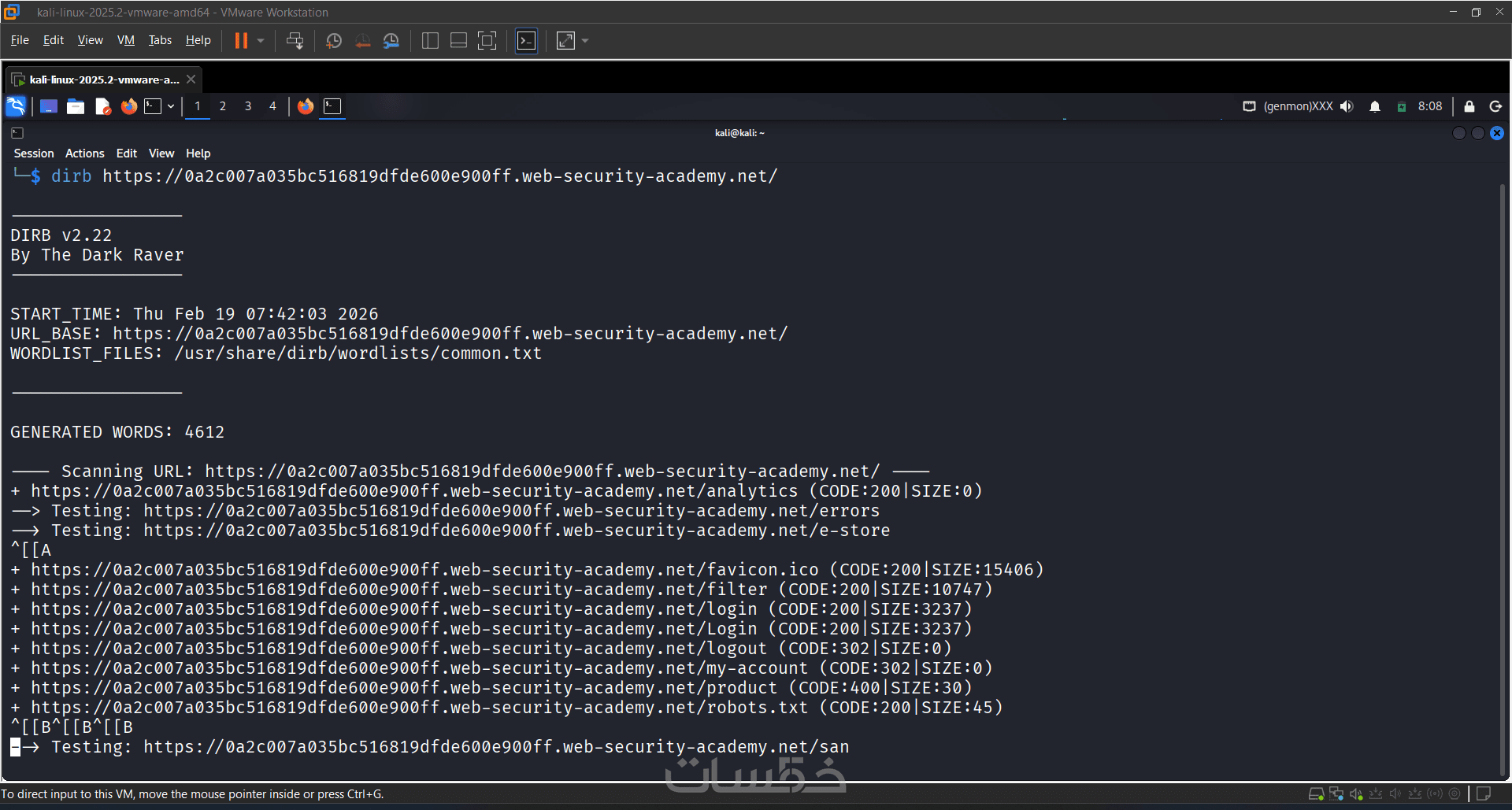Screen dimensions: 1512x810
Task: Open the Kali notifications bell
Action: [1375, 106]
